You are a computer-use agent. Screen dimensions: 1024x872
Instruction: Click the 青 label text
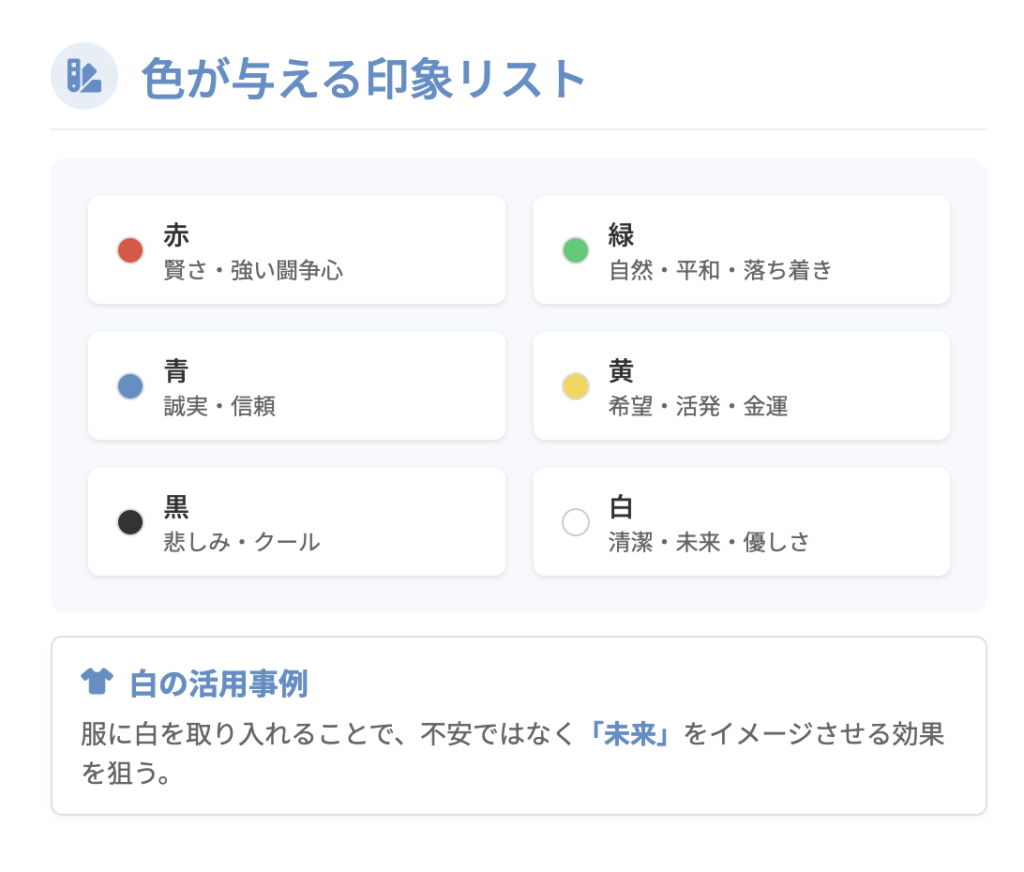176,372
